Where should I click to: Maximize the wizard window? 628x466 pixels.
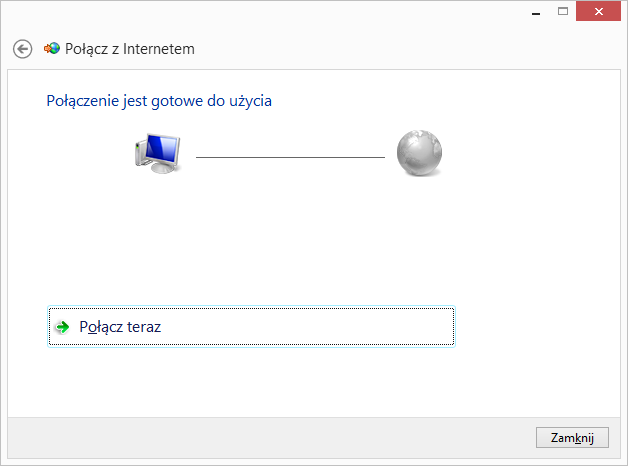[x=562, y=11]
